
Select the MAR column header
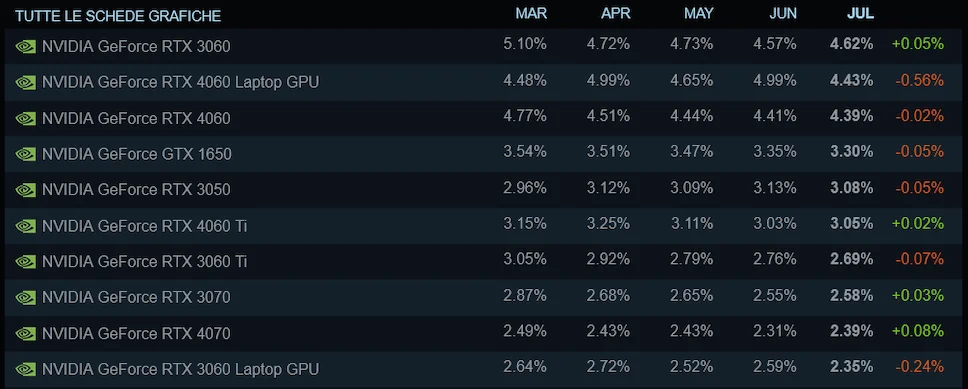click(531, 14)
